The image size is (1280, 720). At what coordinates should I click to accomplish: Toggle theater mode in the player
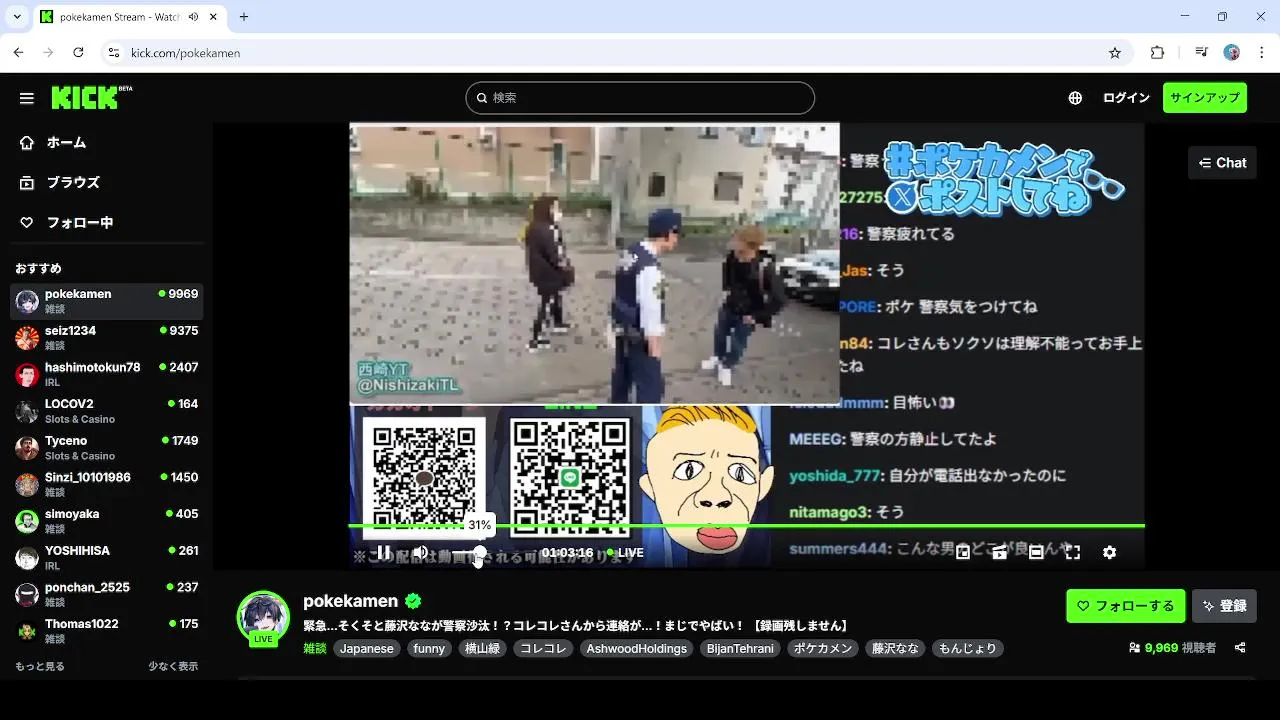click(x=1036, y=552)
